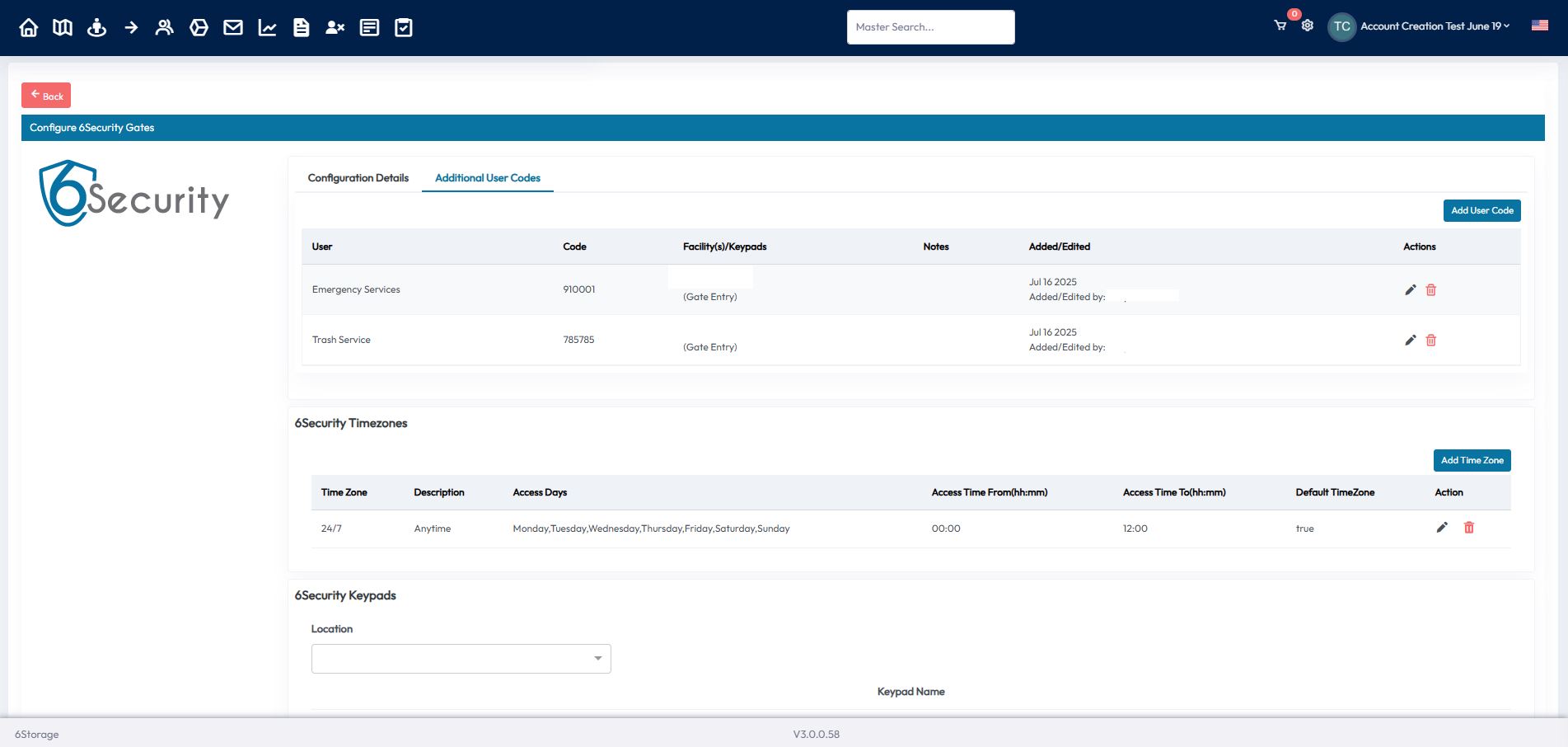Open the document file icon
The height and width of the screenshot is (747, 1568).
tap(302, 27)
